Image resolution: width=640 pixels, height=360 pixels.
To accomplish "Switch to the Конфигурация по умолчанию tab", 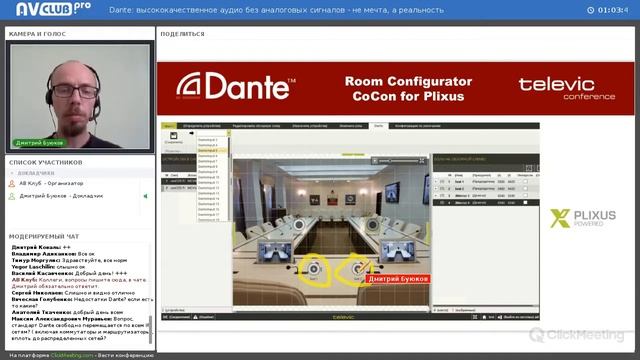I will click(x=418, y=126).
